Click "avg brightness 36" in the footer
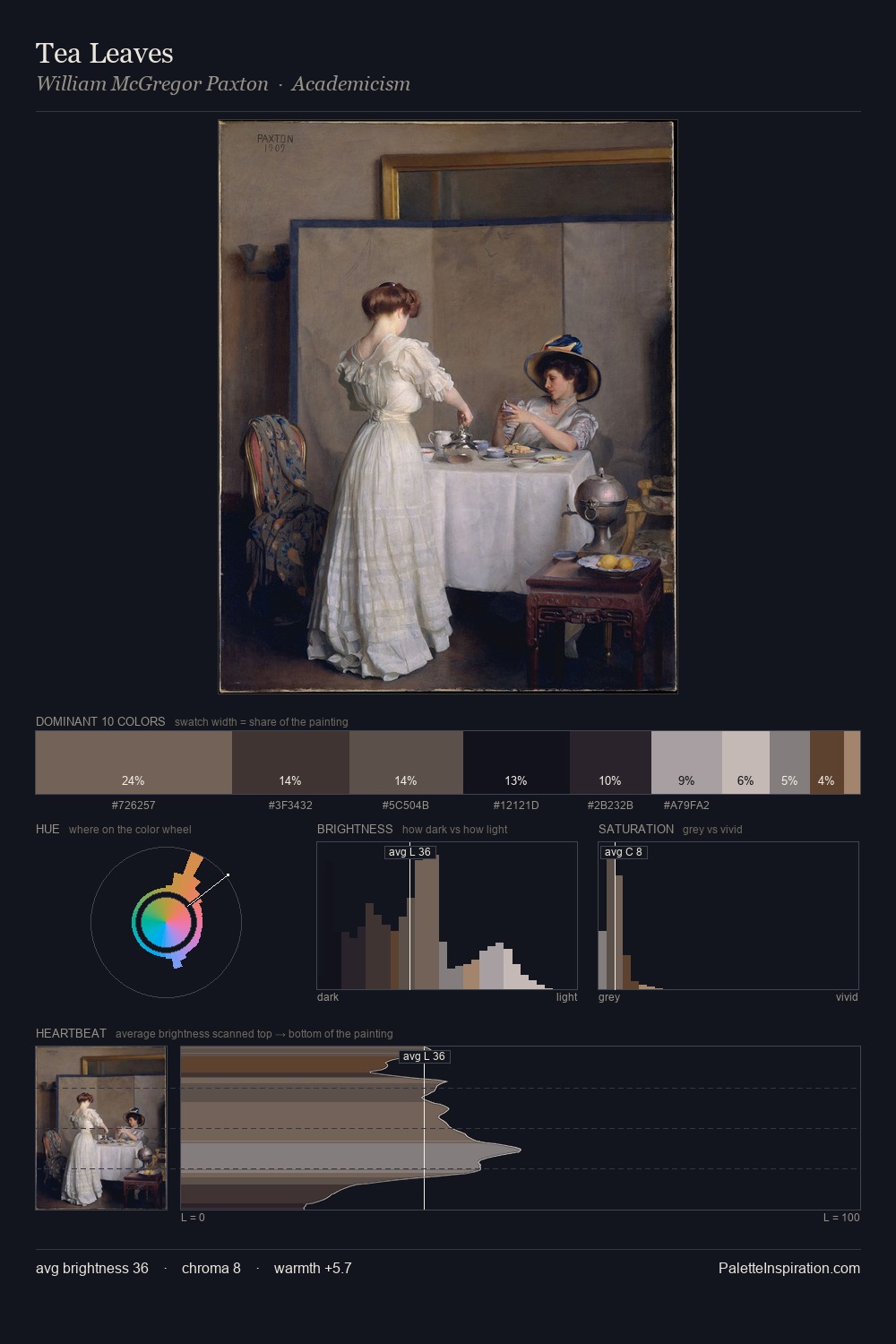 (x=92, y=1268)
